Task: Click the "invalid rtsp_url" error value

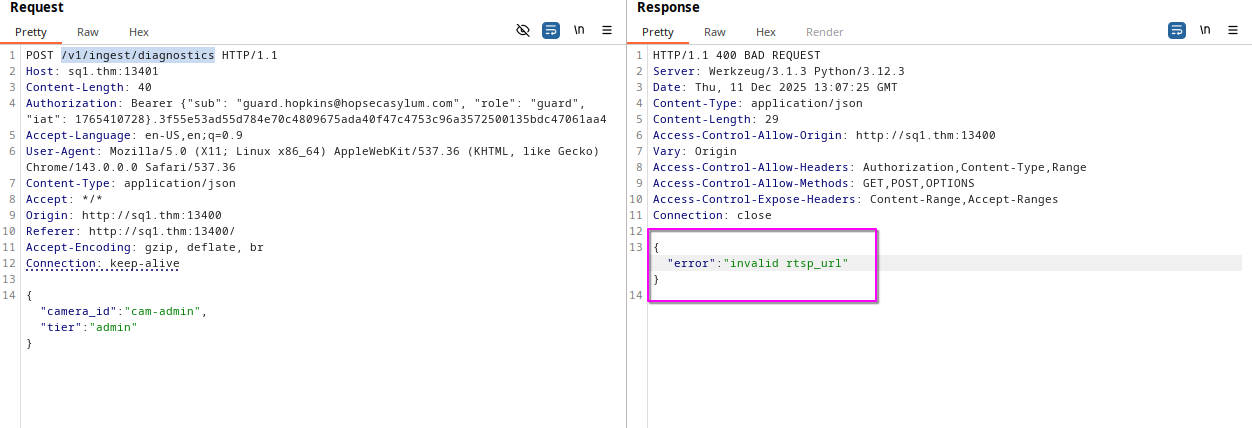Action: [x=788, y=263]
